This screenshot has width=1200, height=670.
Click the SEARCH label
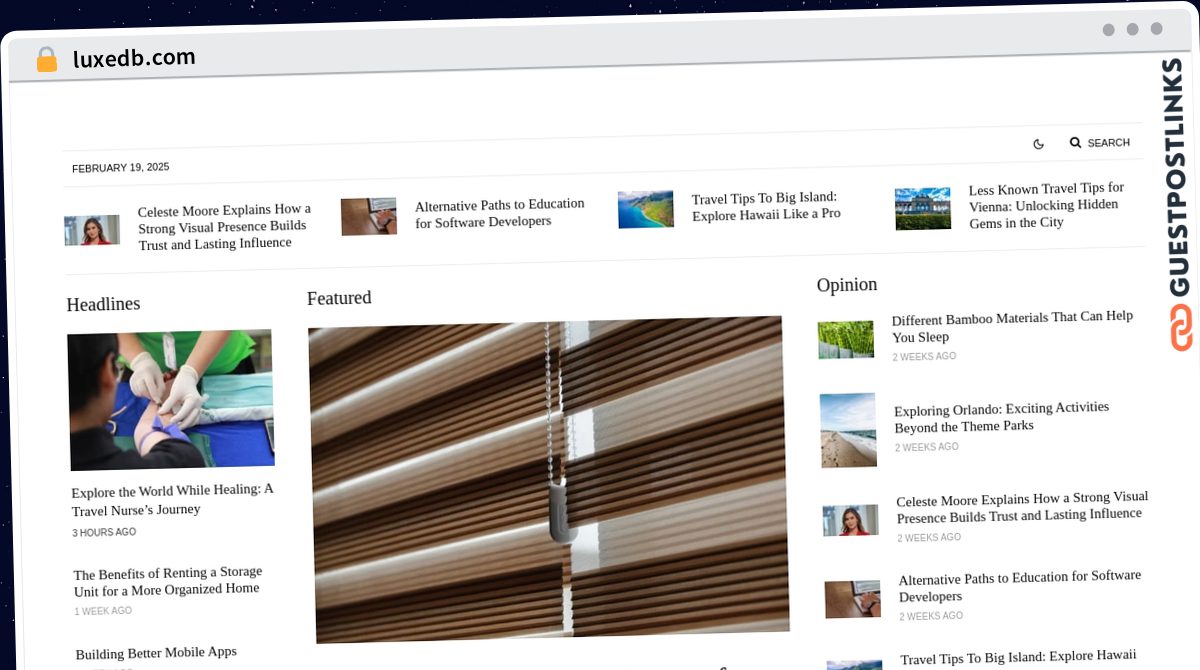(1108, 143)
